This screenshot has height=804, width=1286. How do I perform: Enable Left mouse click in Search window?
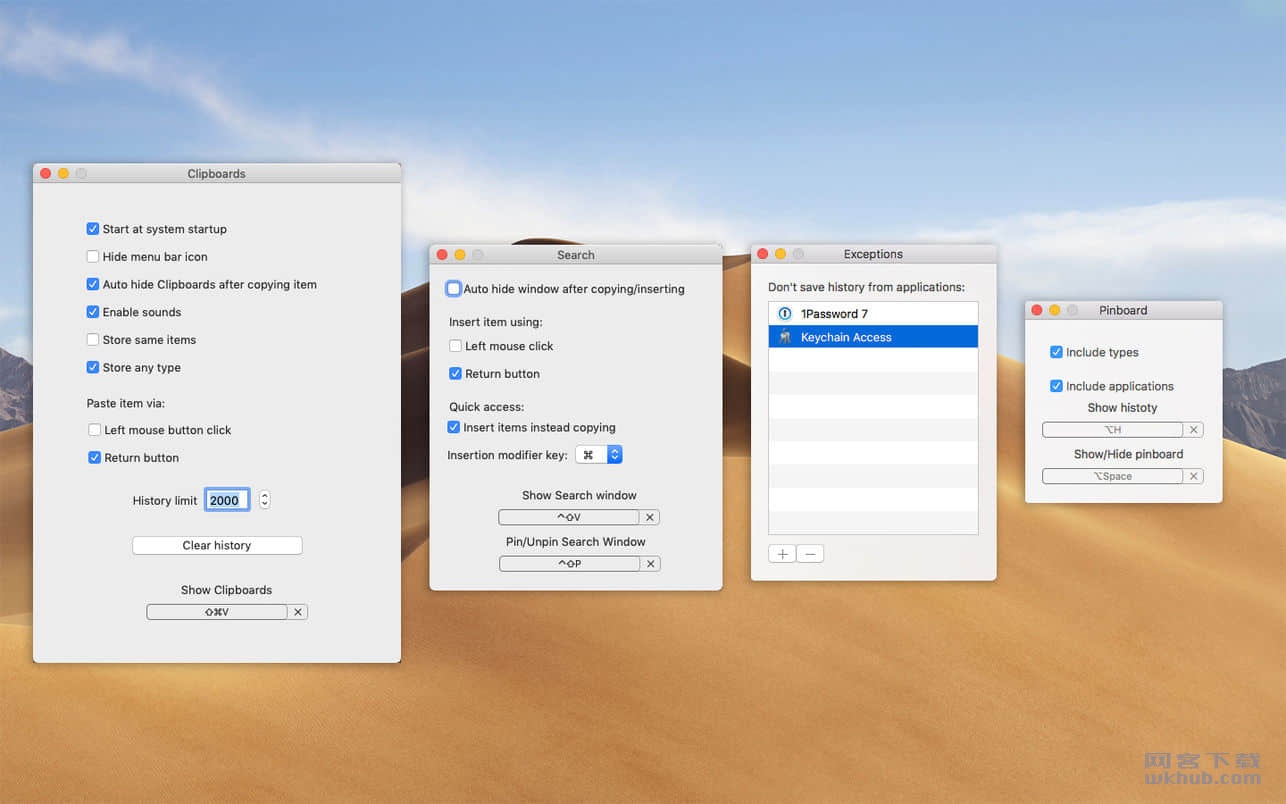(x=456, y=346)
